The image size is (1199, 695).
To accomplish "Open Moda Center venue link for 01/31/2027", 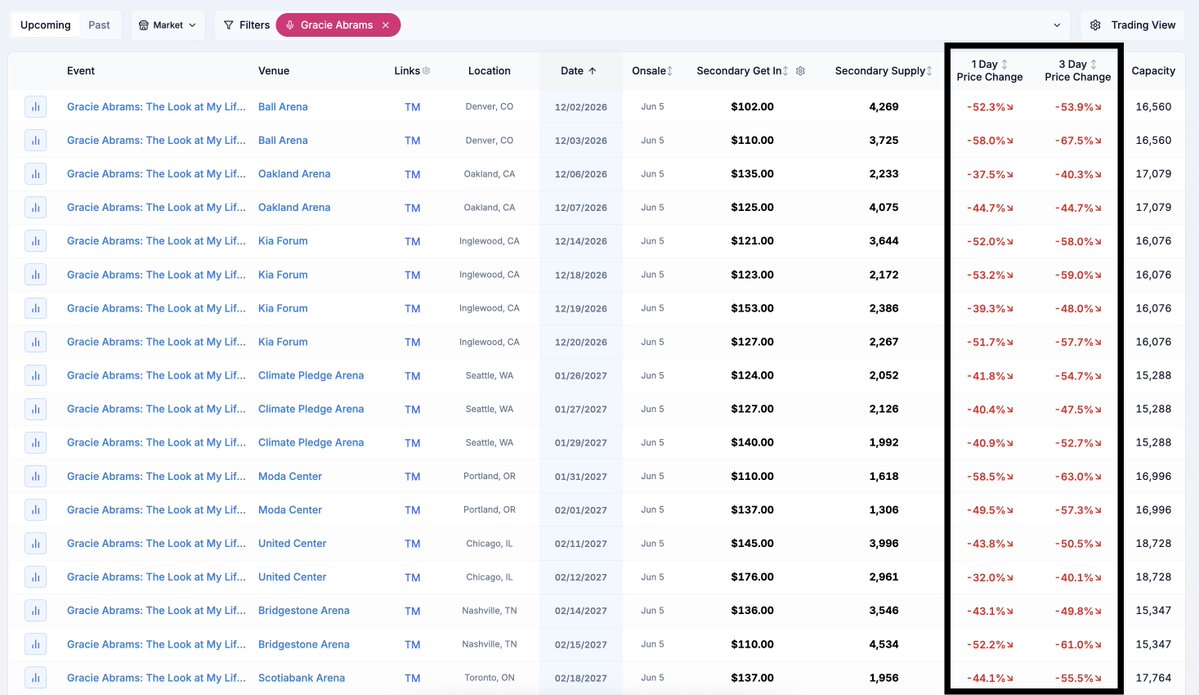I will point(290,476).
